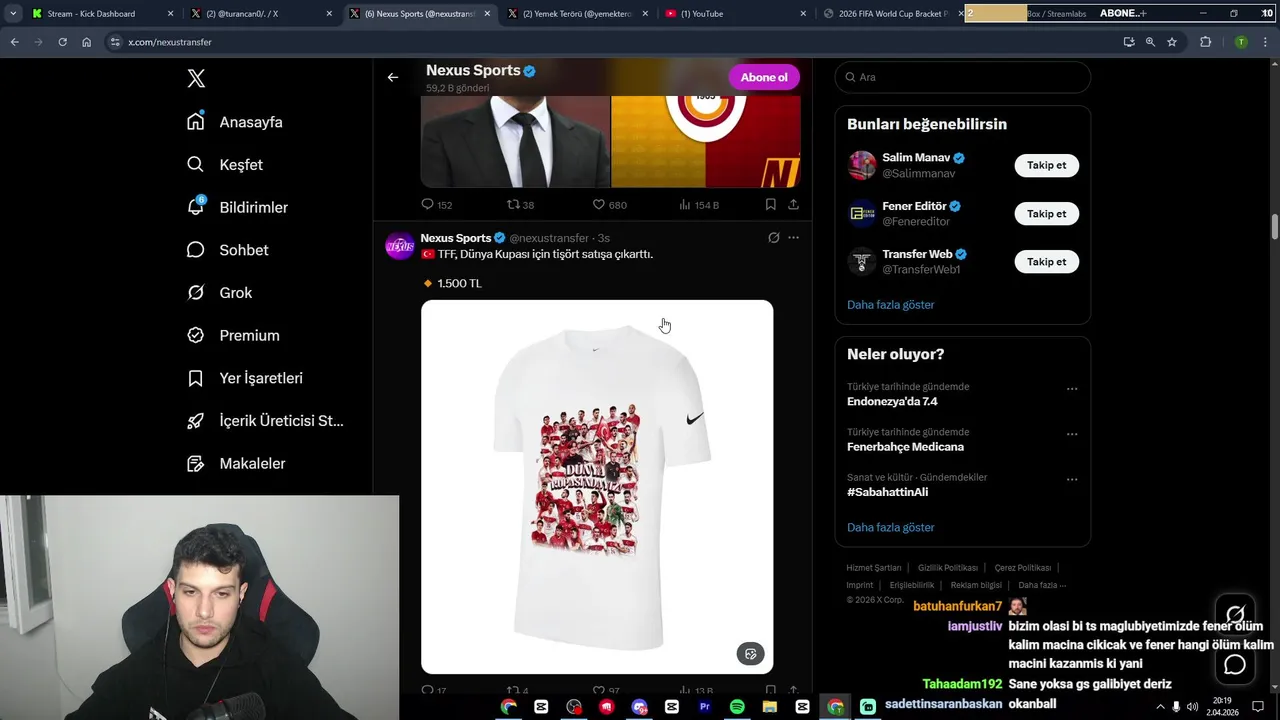Screen dimensions: 1280x720
Task: Open the white t-shirt image
Action: point(597,487)
